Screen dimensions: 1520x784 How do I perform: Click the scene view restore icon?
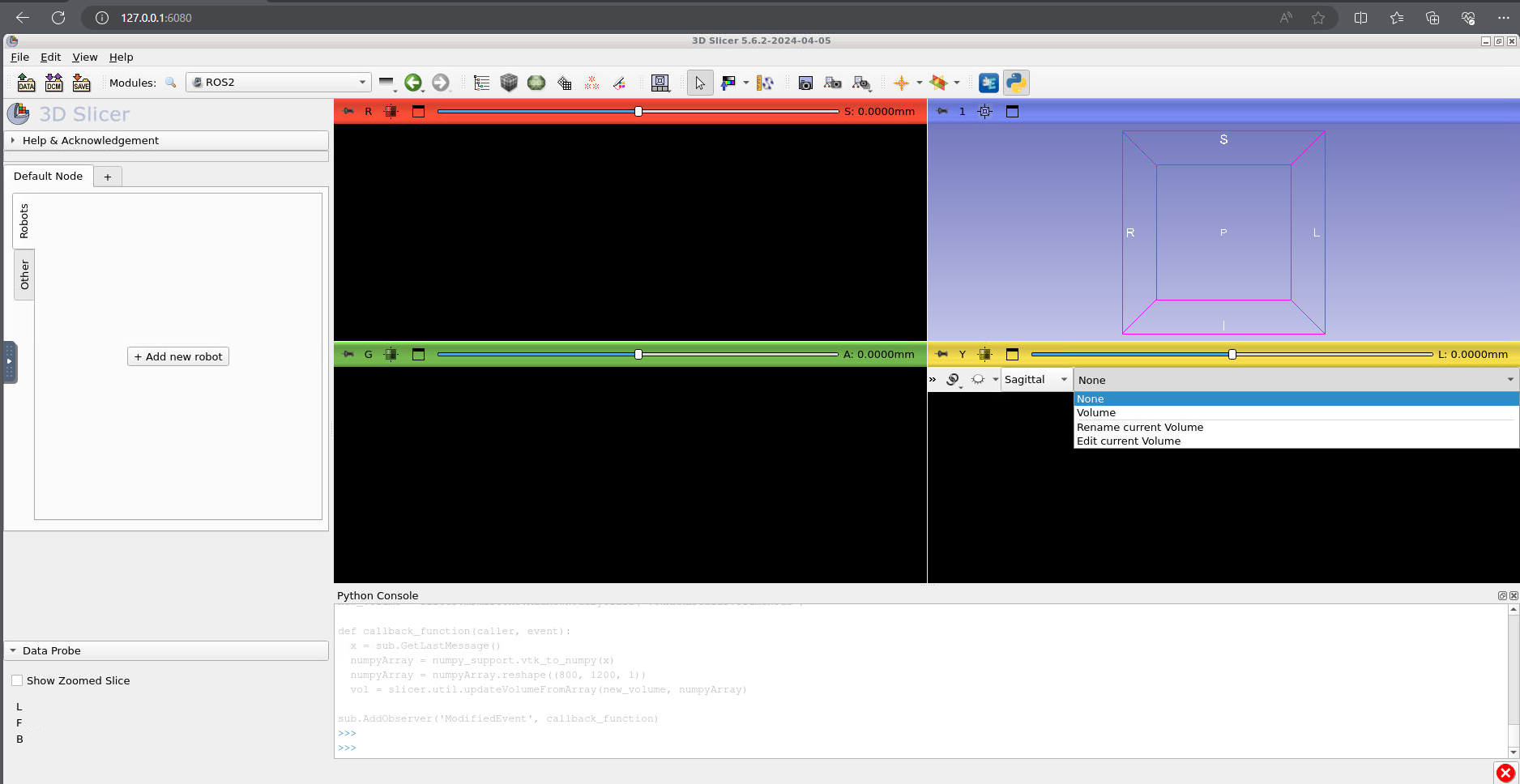[x=861, y=83]
